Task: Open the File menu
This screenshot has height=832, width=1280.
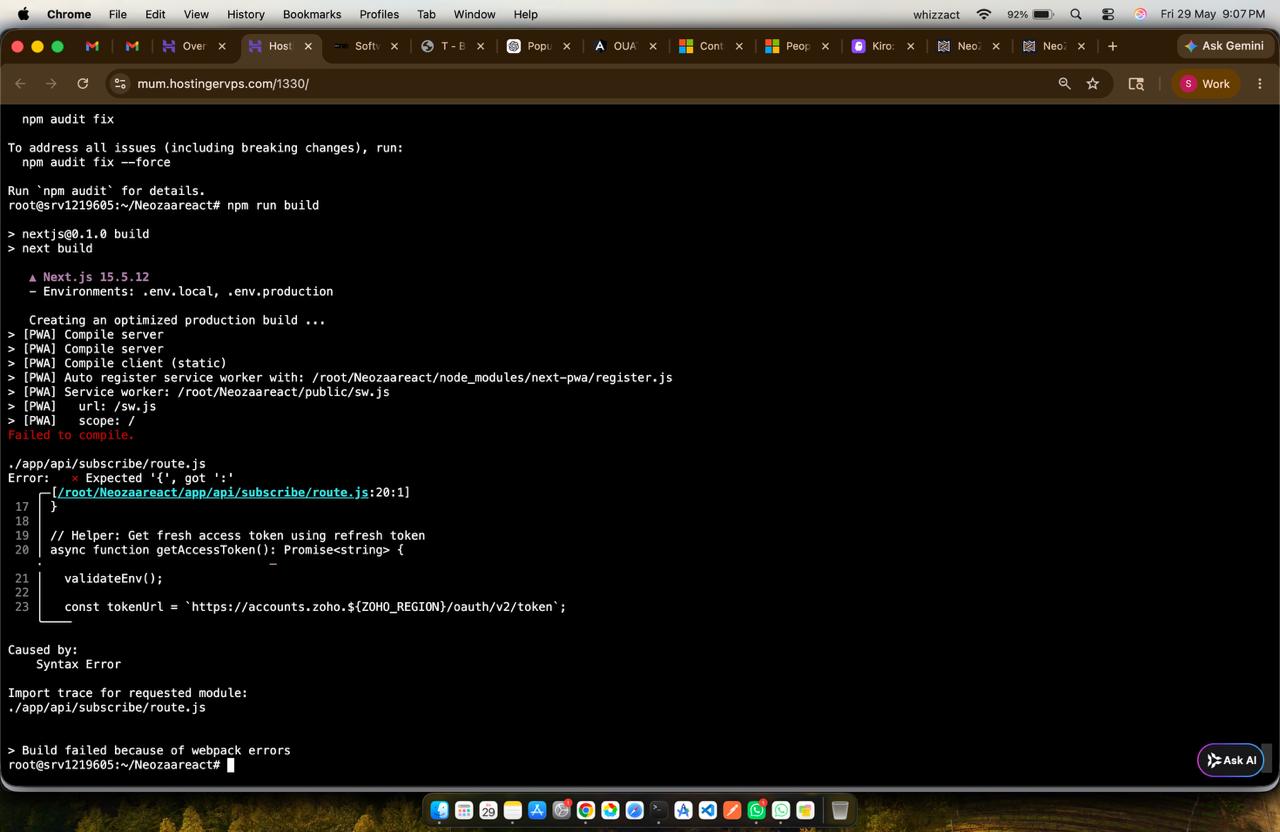Action: (x=118, y=14)
